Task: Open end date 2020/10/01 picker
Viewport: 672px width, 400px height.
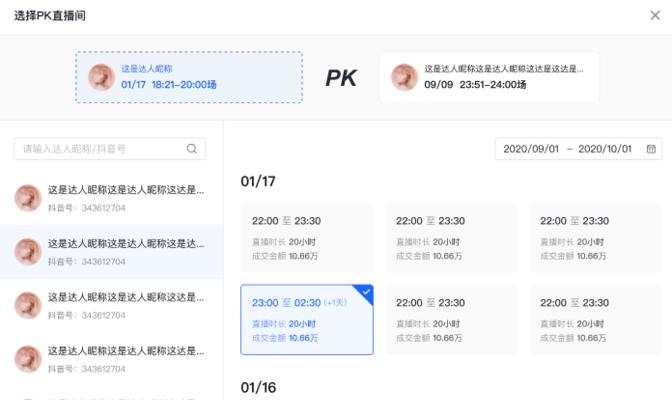Action: (x=605, y=149)
